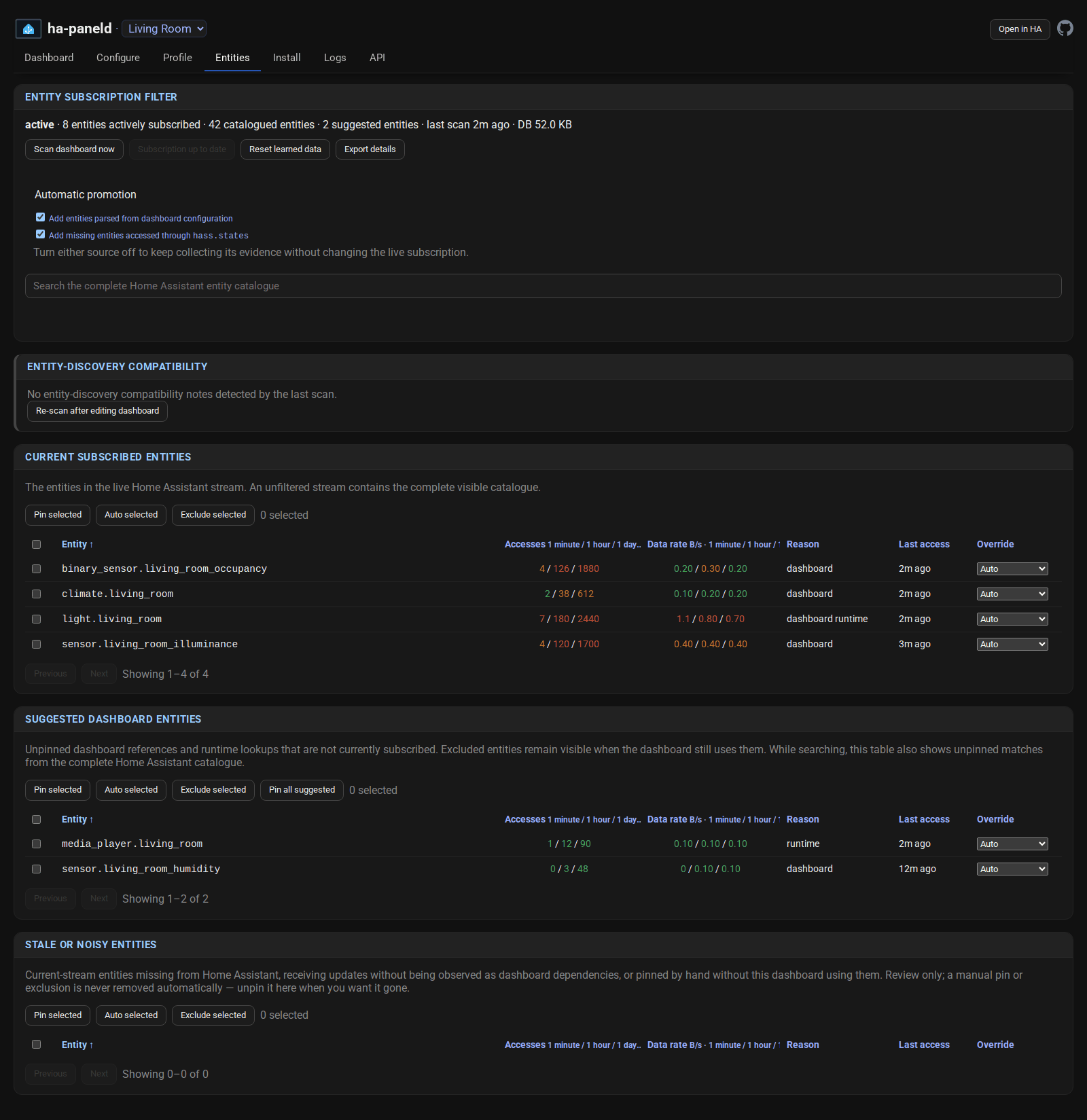Viewport: 1087px width, 1120px height.
Task: Click the Open in HA button
Action: [x=1020, y=29]
